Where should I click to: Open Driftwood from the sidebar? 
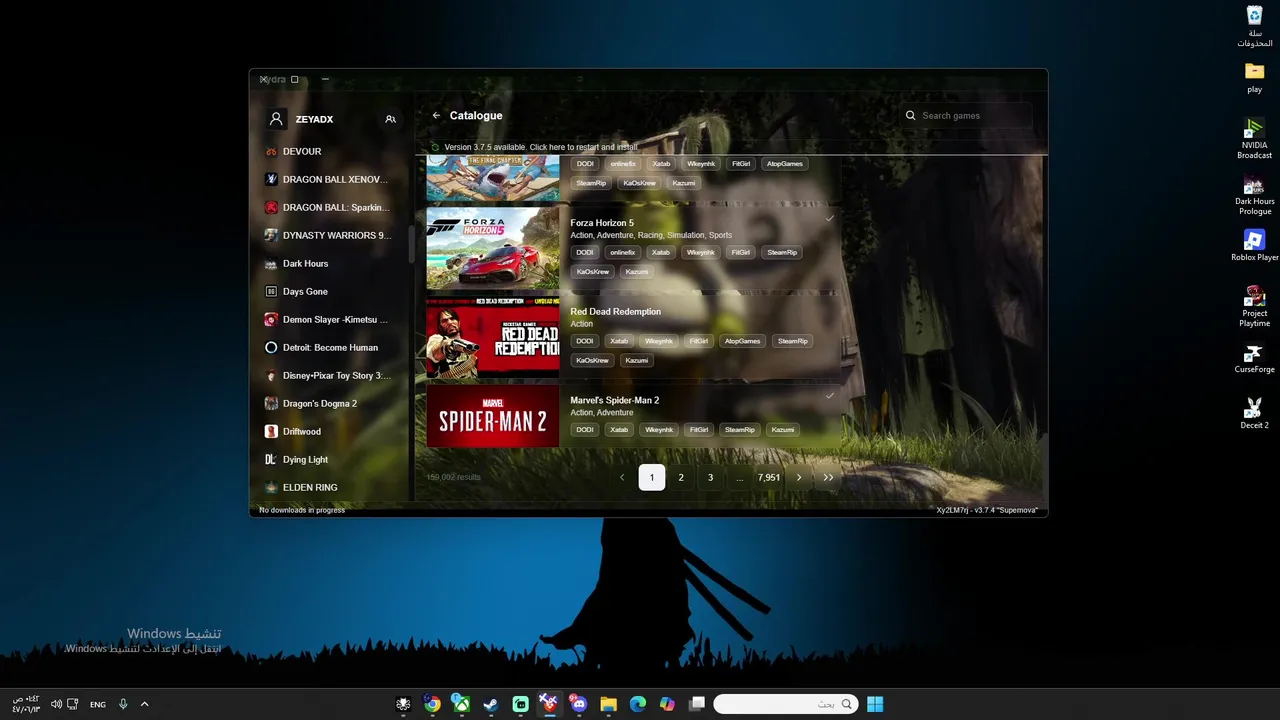point(330,432)
